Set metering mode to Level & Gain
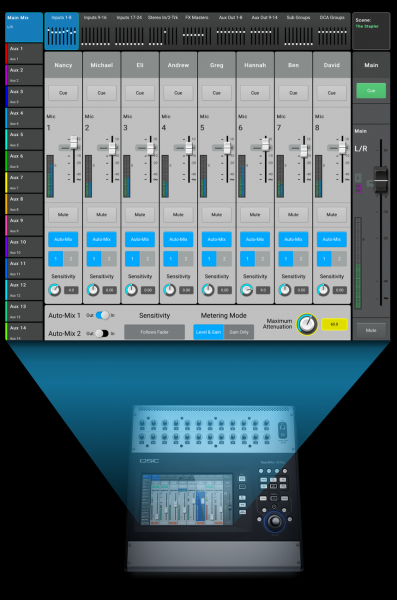The image size is (397, 600). [x=208, y=332]
